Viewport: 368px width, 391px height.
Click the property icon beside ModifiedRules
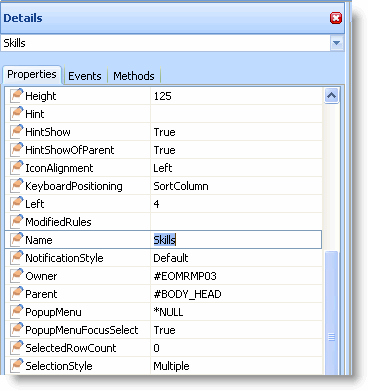[16, 221]
